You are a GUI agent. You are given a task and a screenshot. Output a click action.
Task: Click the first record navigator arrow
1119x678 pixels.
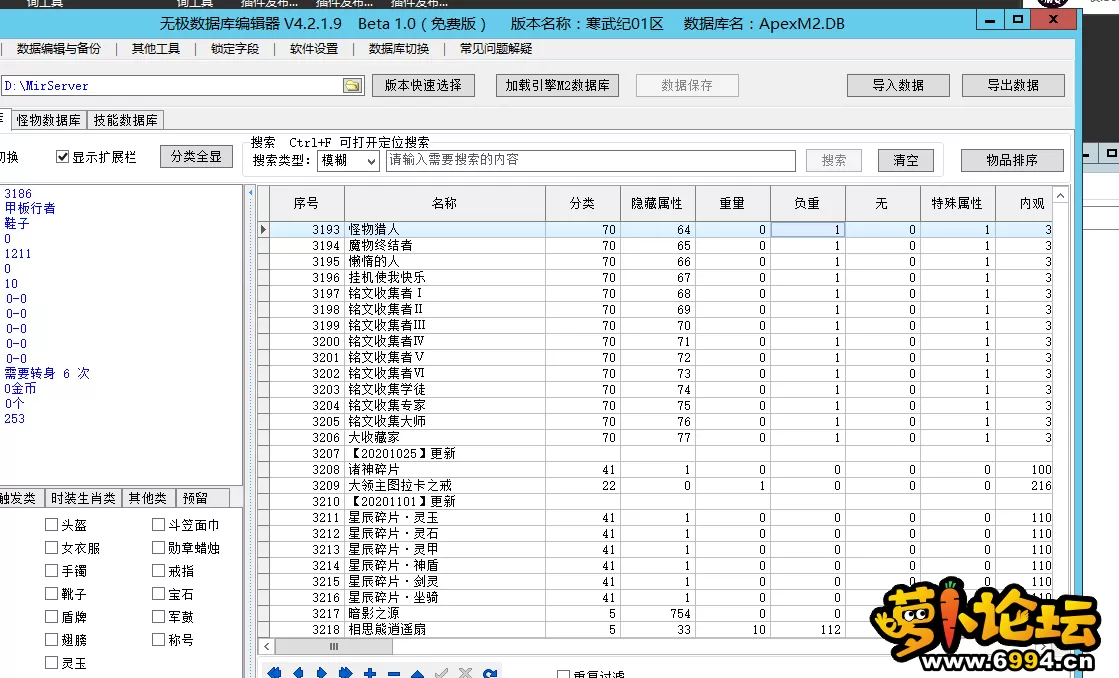(273, 673)
